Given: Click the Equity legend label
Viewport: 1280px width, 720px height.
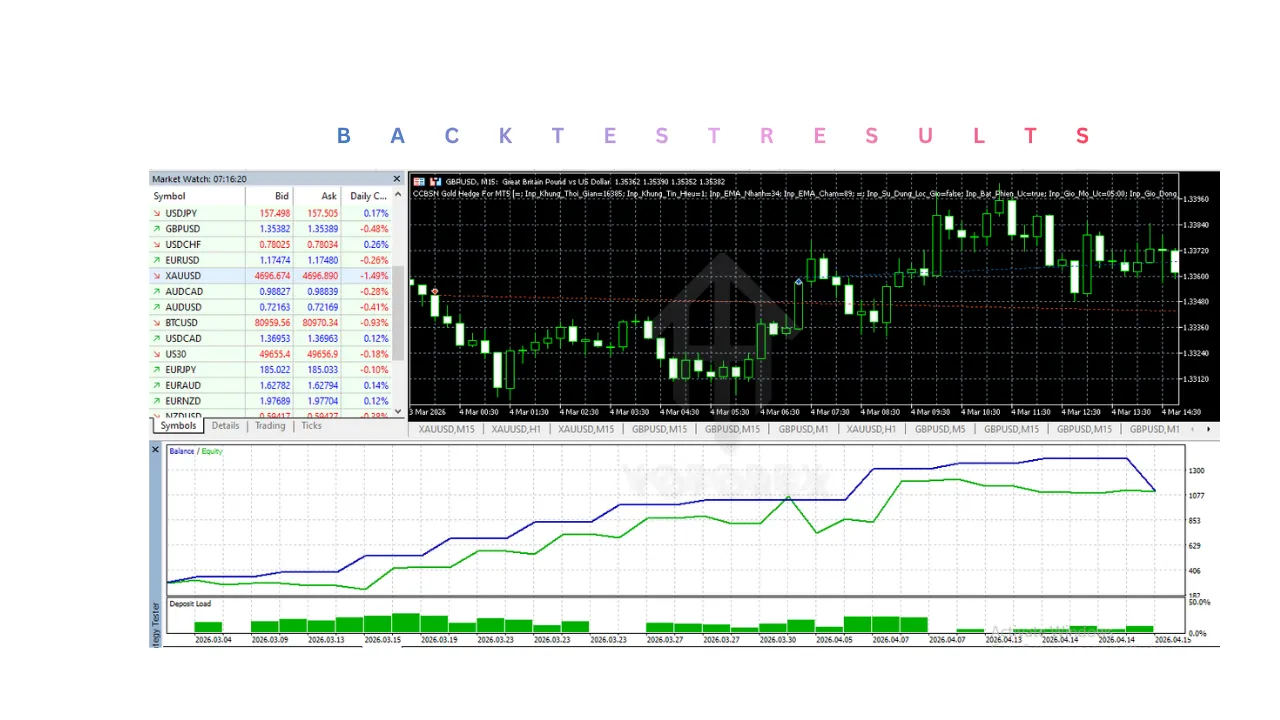Looking at the screenshot, I should 212,451.
